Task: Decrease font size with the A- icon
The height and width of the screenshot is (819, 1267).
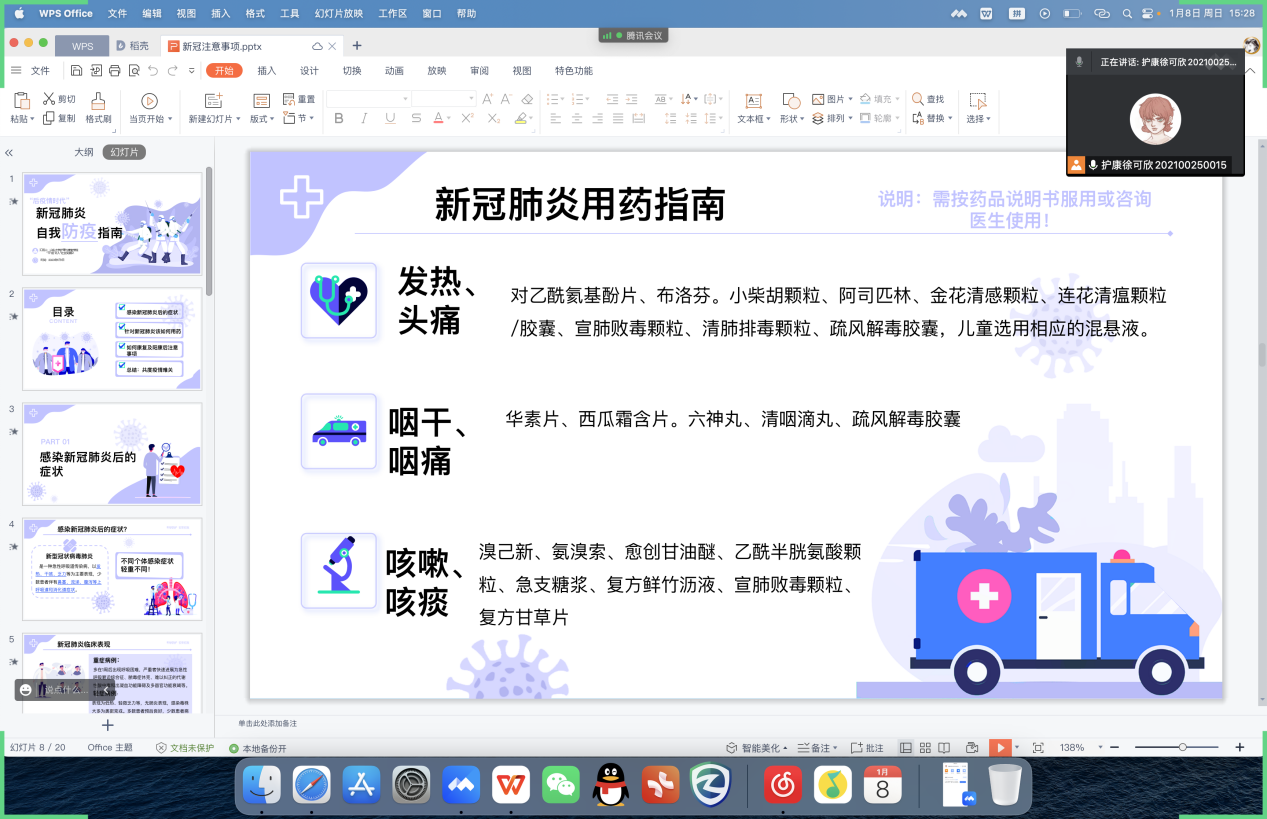Action: [507, 99]
